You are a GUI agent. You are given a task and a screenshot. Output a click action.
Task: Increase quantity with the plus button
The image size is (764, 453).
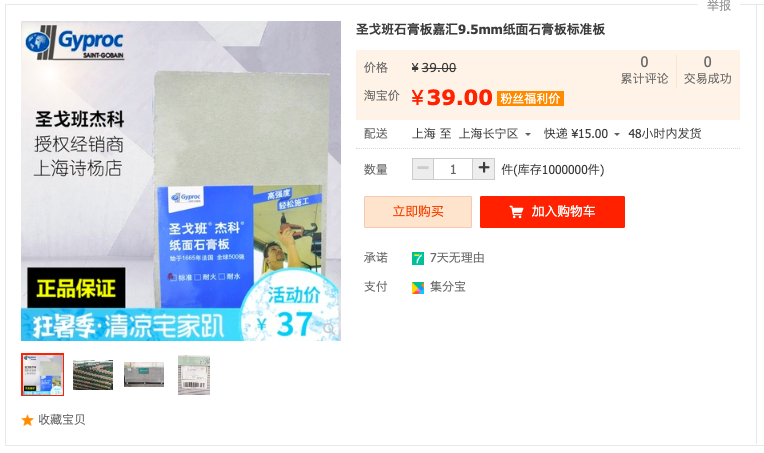483,169
